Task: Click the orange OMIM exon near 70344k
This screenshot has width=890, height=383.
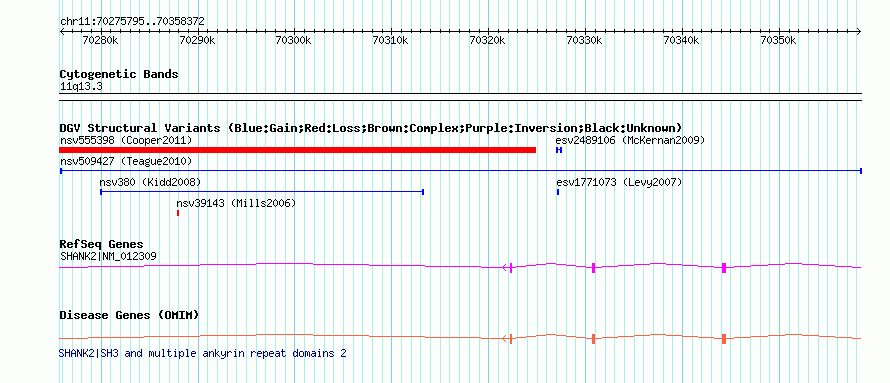Action: 724,339
